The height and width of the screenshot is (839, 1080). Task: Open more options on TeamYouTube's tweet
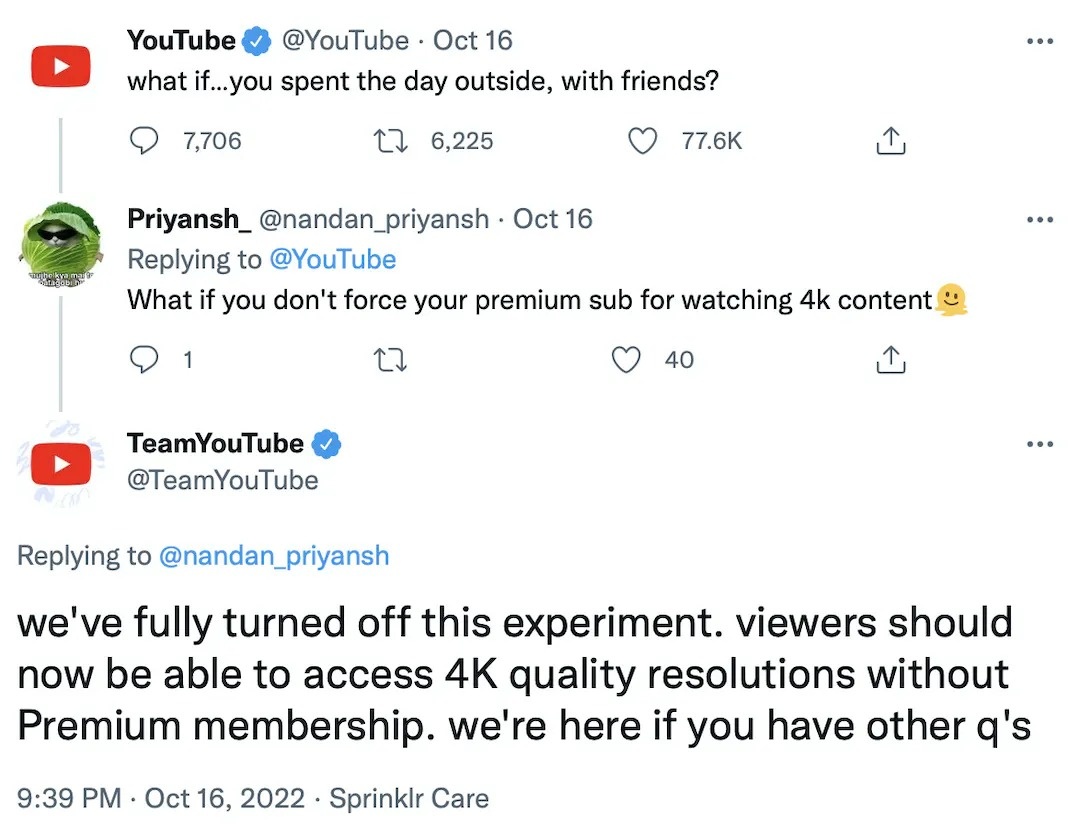pyautogui.click(x=1040, y=443)
